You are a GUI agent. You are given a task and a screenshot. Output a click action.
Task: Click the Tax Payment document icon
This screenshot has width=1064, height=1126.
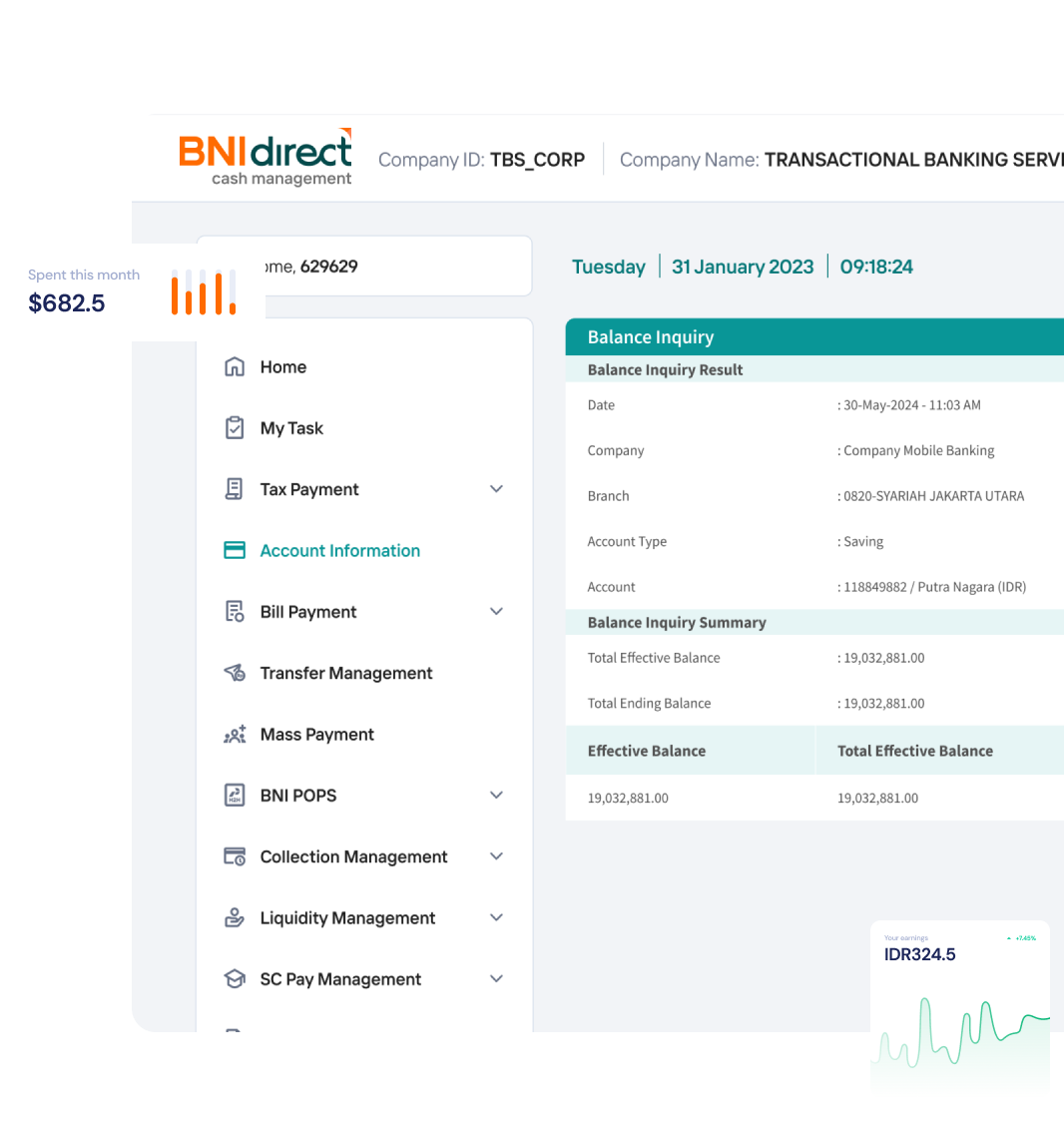(x=234, y=488)
